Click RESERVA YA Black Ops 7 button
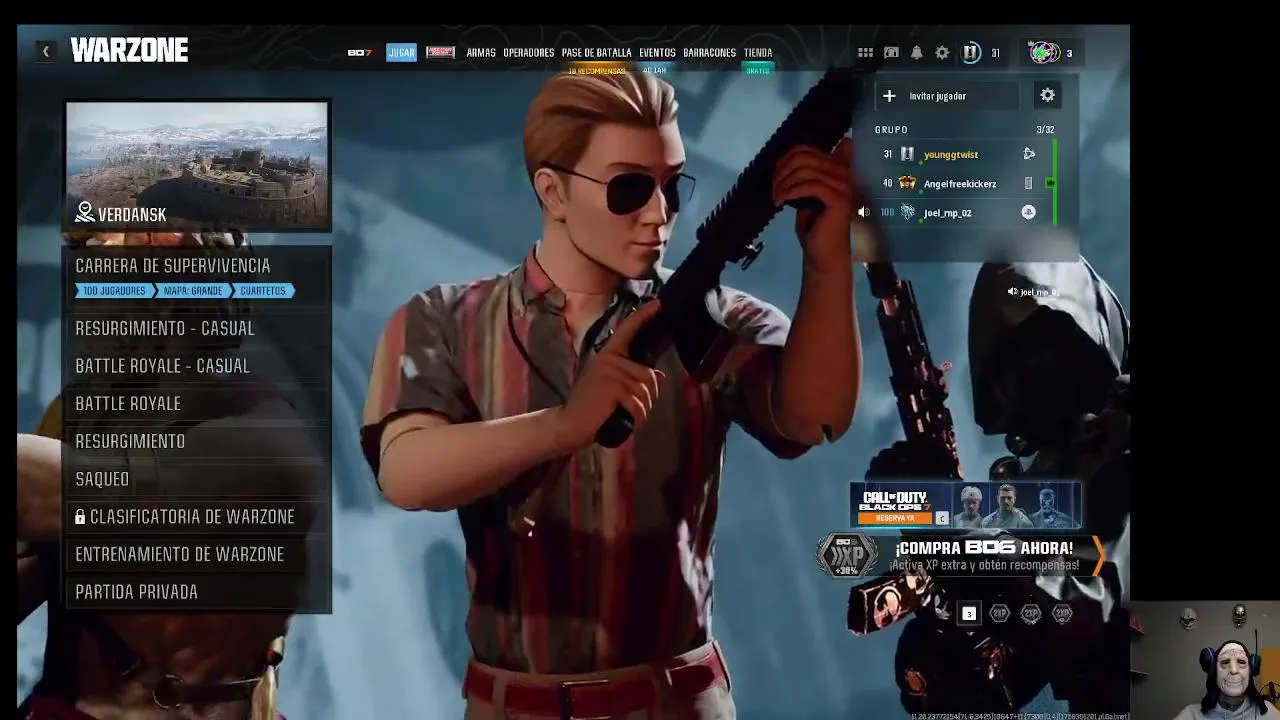The image size is (1280, 720). click(x=895, y=518)
